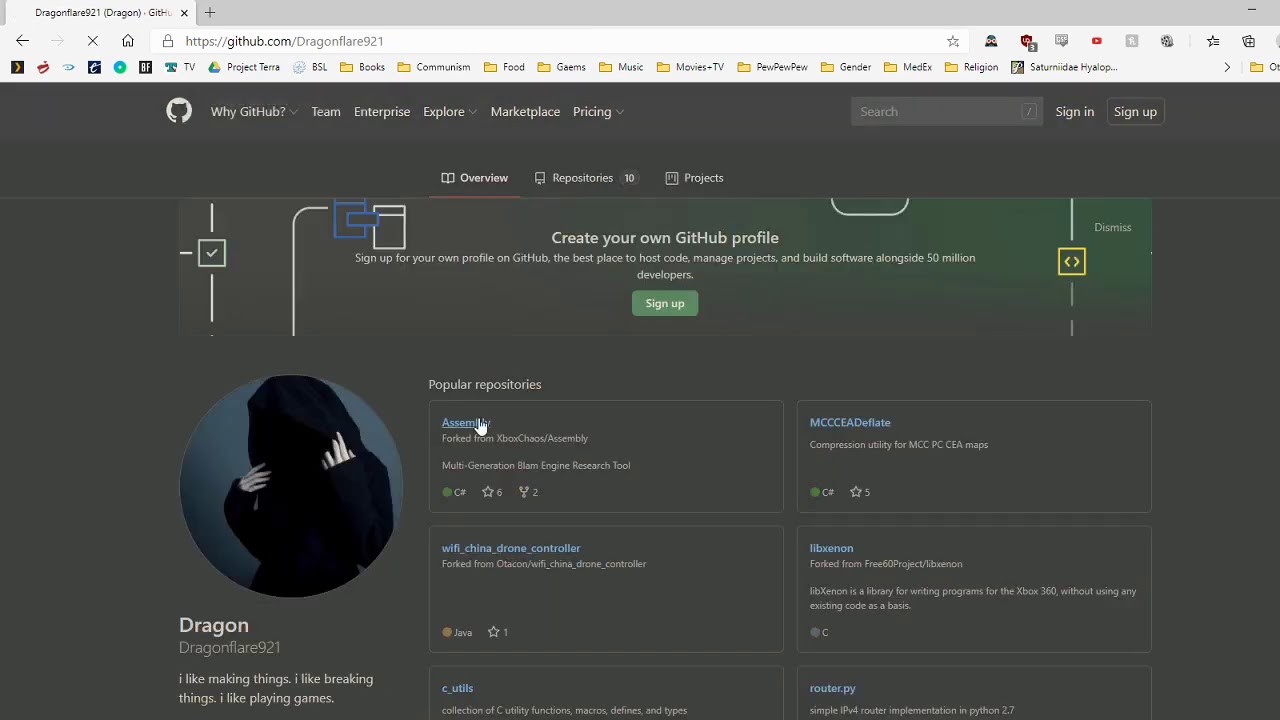Viewport: 1280px width, 720px height.
Task: Close the Dragonflare921 GitHub tab
Action: (184, 13)
